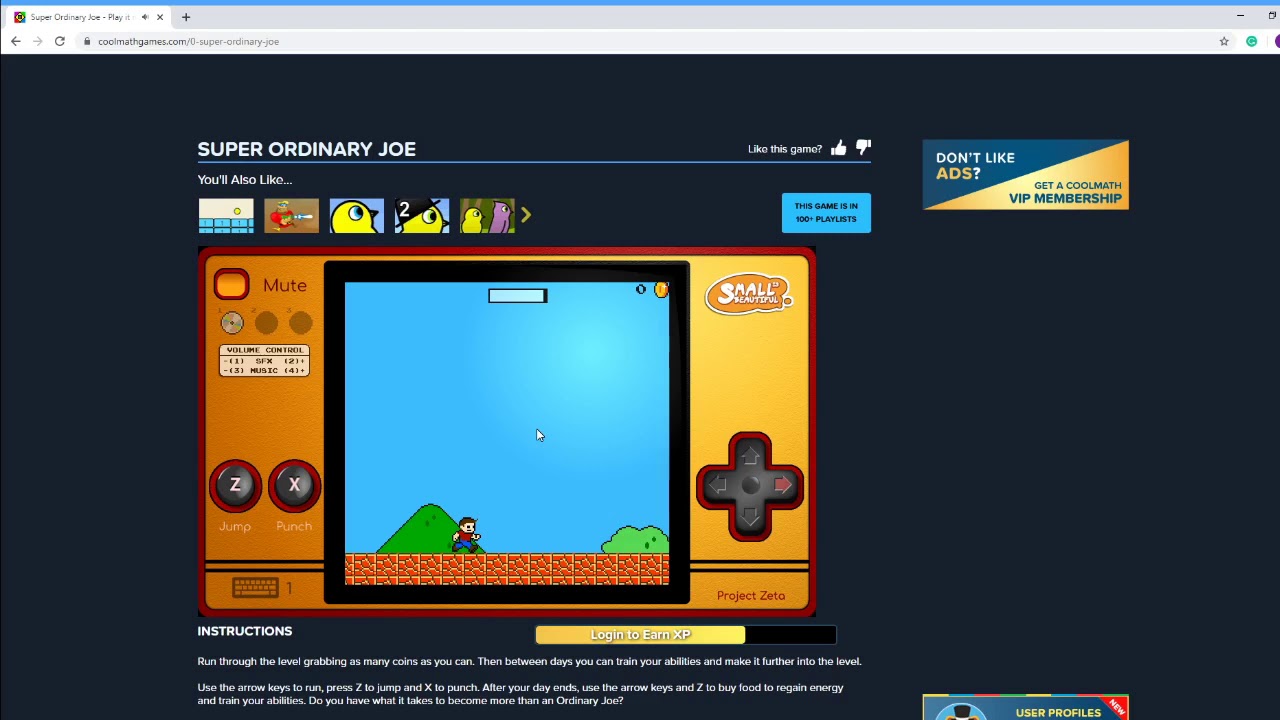
Task: Click the Volume Control panel
Action: click(x=264, y=360)
